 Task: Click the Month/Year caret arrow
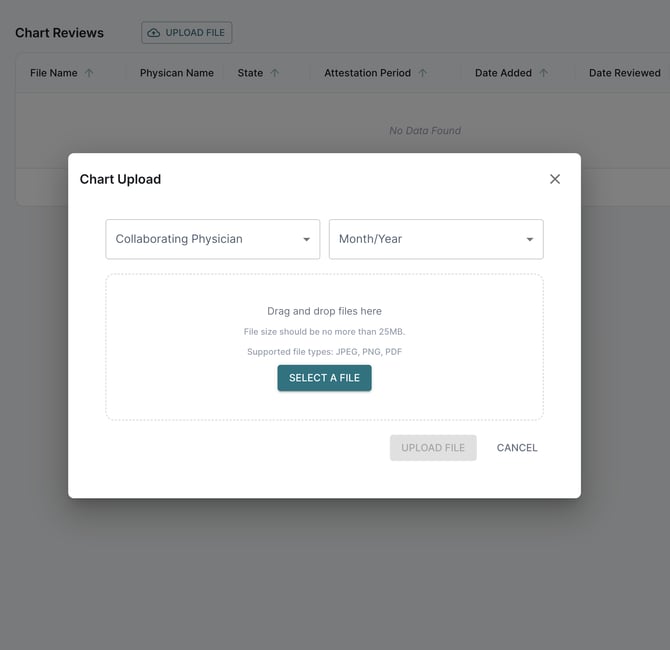tap(530, 239)
